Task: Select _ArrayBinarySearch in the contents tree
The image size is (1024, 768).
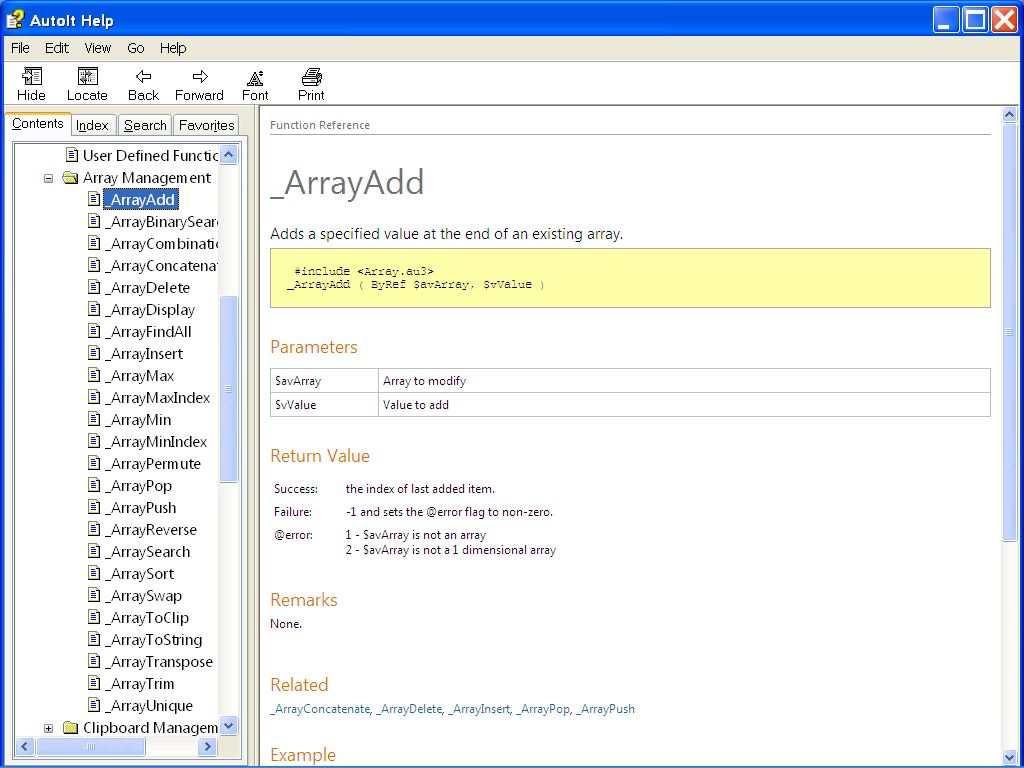Action: tap(161, 221)
